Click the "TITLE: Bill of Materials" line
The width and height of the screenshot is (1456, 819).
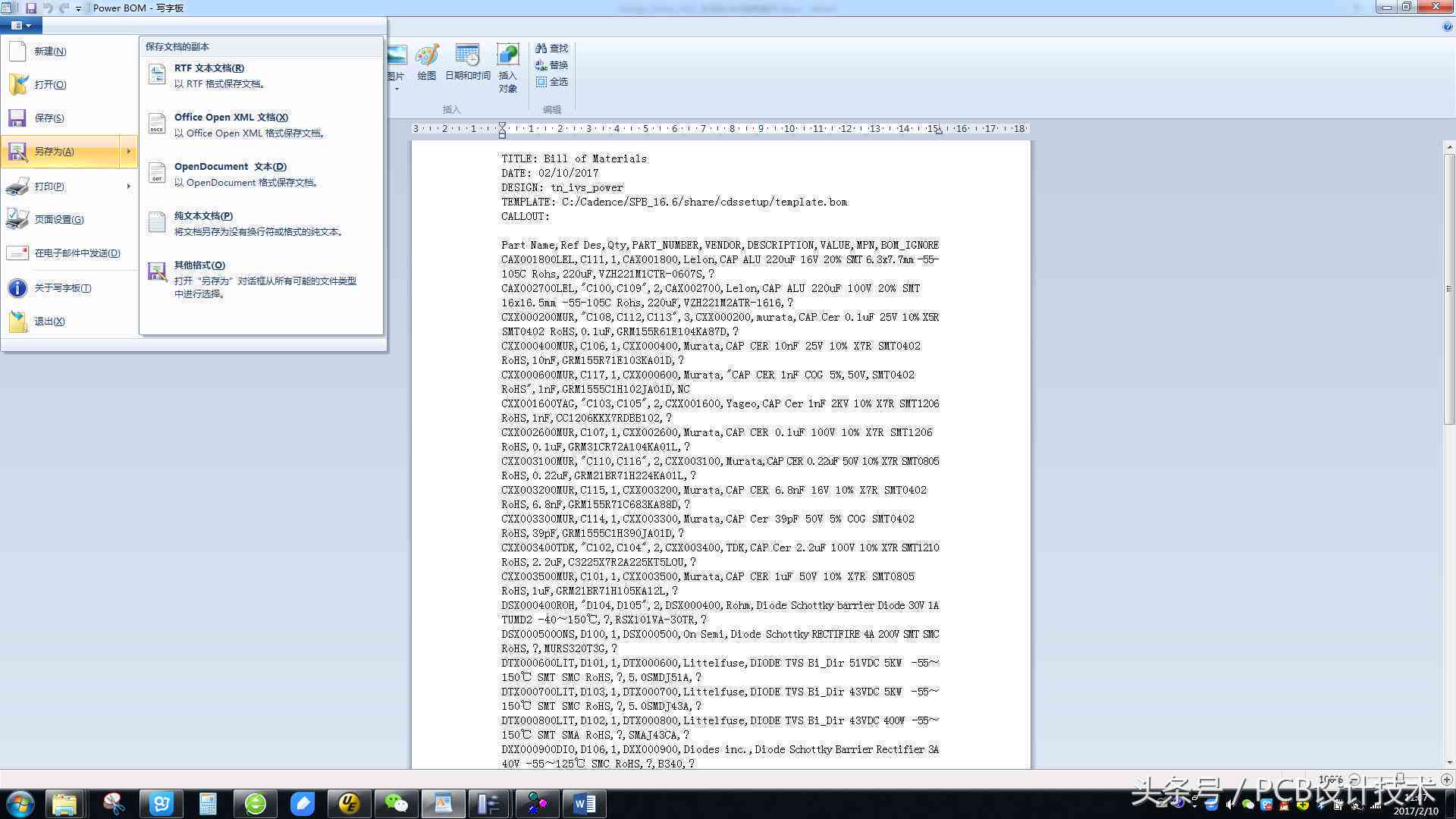pyautogui.click(x=574, y=158)
